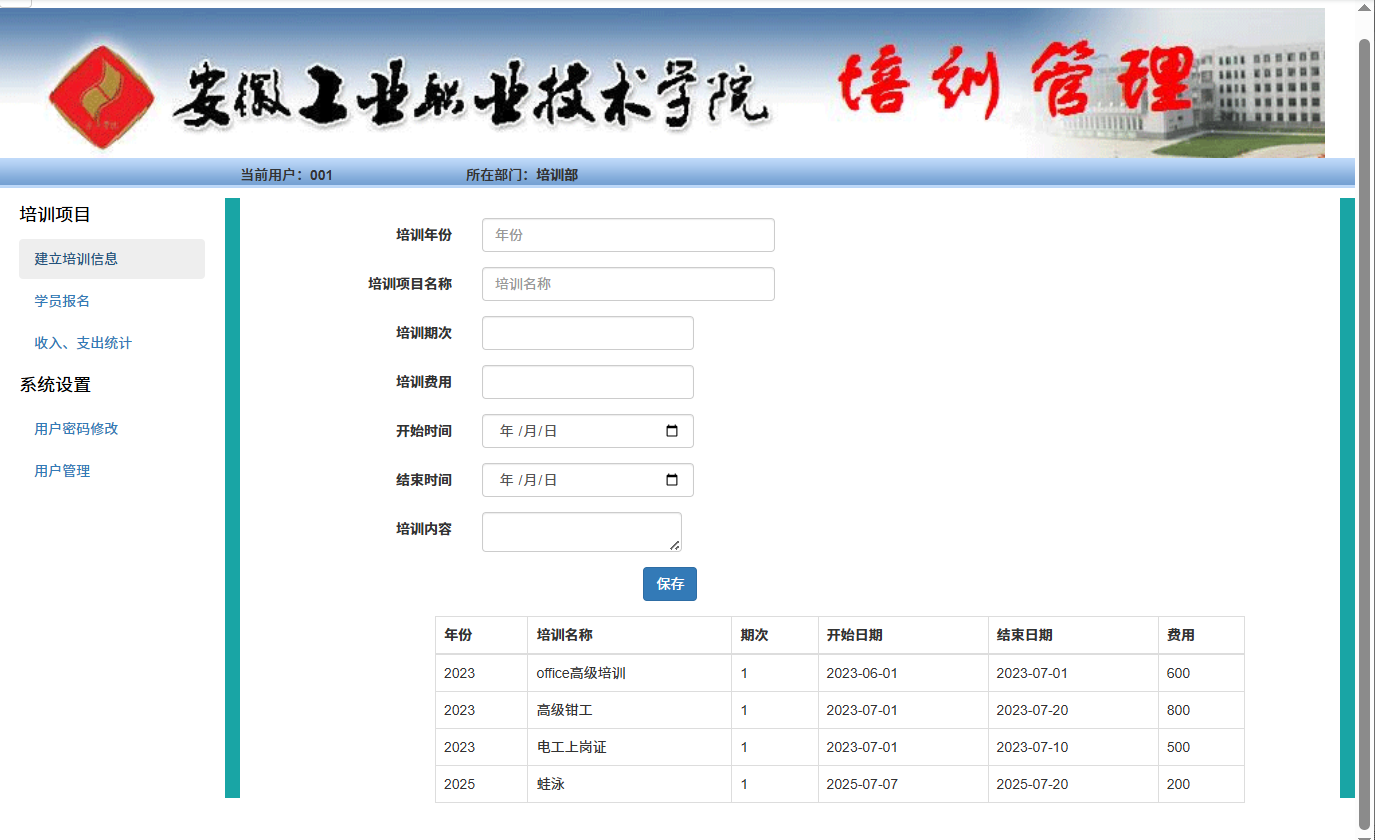The width and height of the screenshot is (1375, 840).
Task: Select the office高级培训 table row
Action: [x=581, y=673]
